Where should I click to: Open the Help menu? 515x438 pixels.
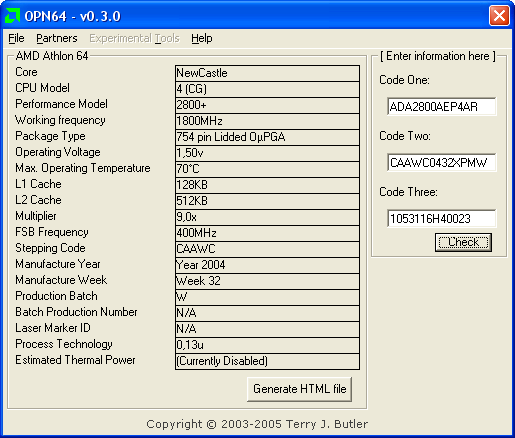tap(202, 38)
